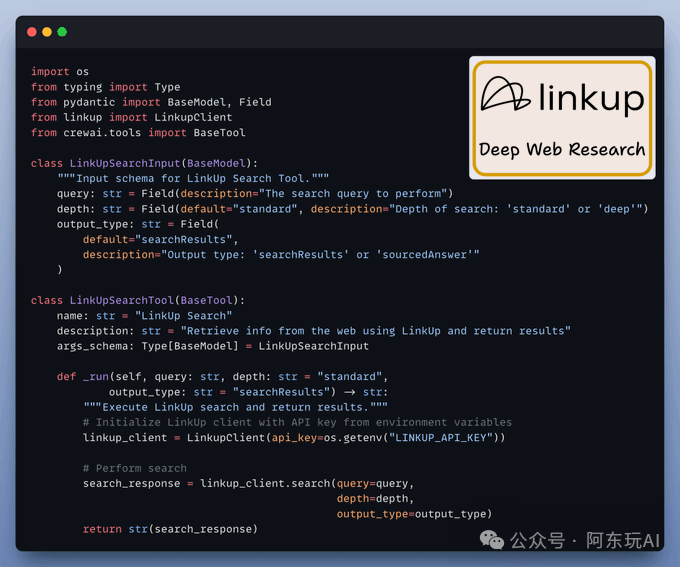The image size is (680, 567).
Task: Click the yellow minimize window dot
Action: (47, 32)
